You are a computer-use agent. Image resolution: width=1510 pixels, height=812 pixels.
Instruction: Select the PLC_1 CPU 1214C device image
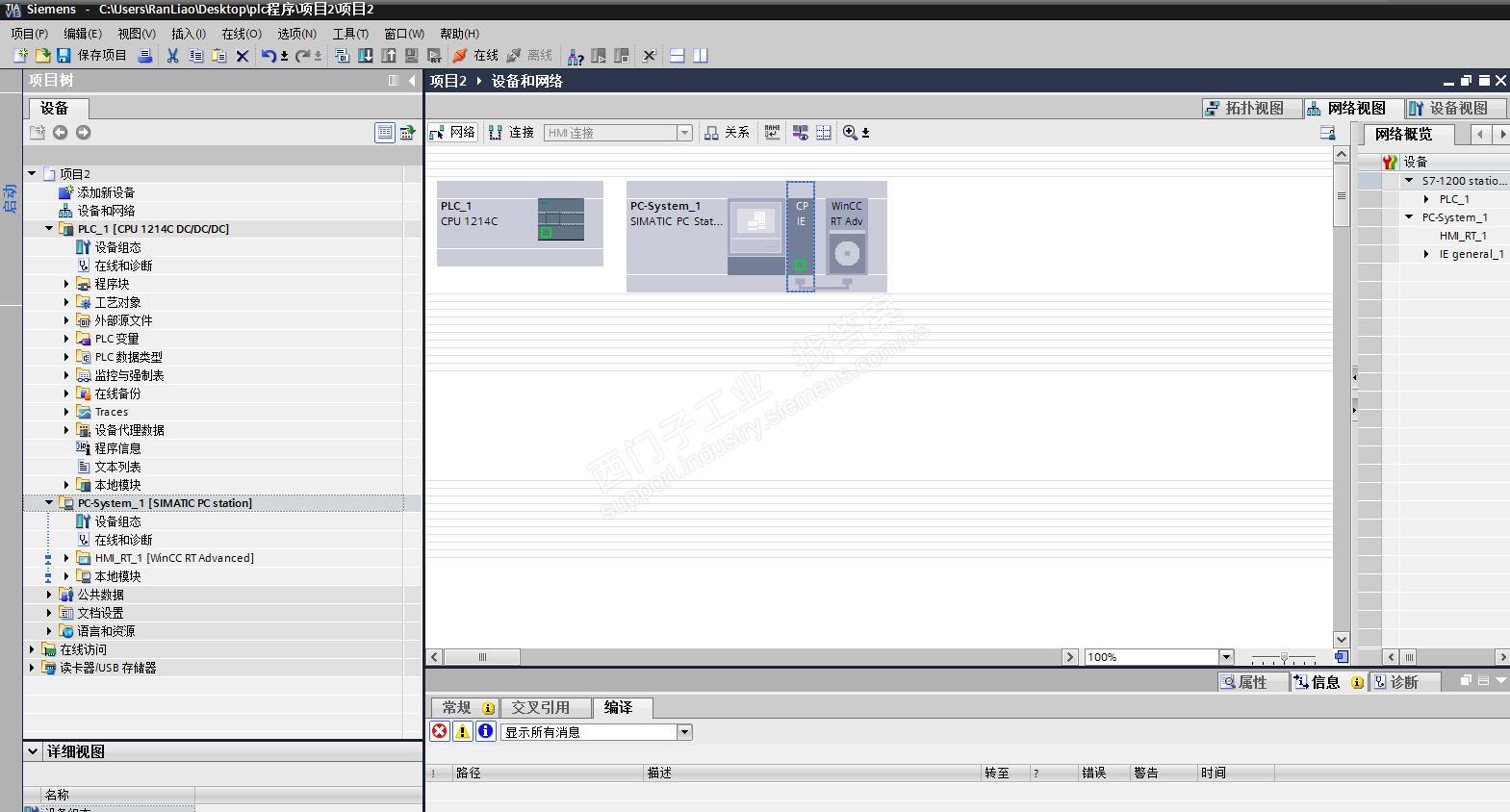pos(561,218)
